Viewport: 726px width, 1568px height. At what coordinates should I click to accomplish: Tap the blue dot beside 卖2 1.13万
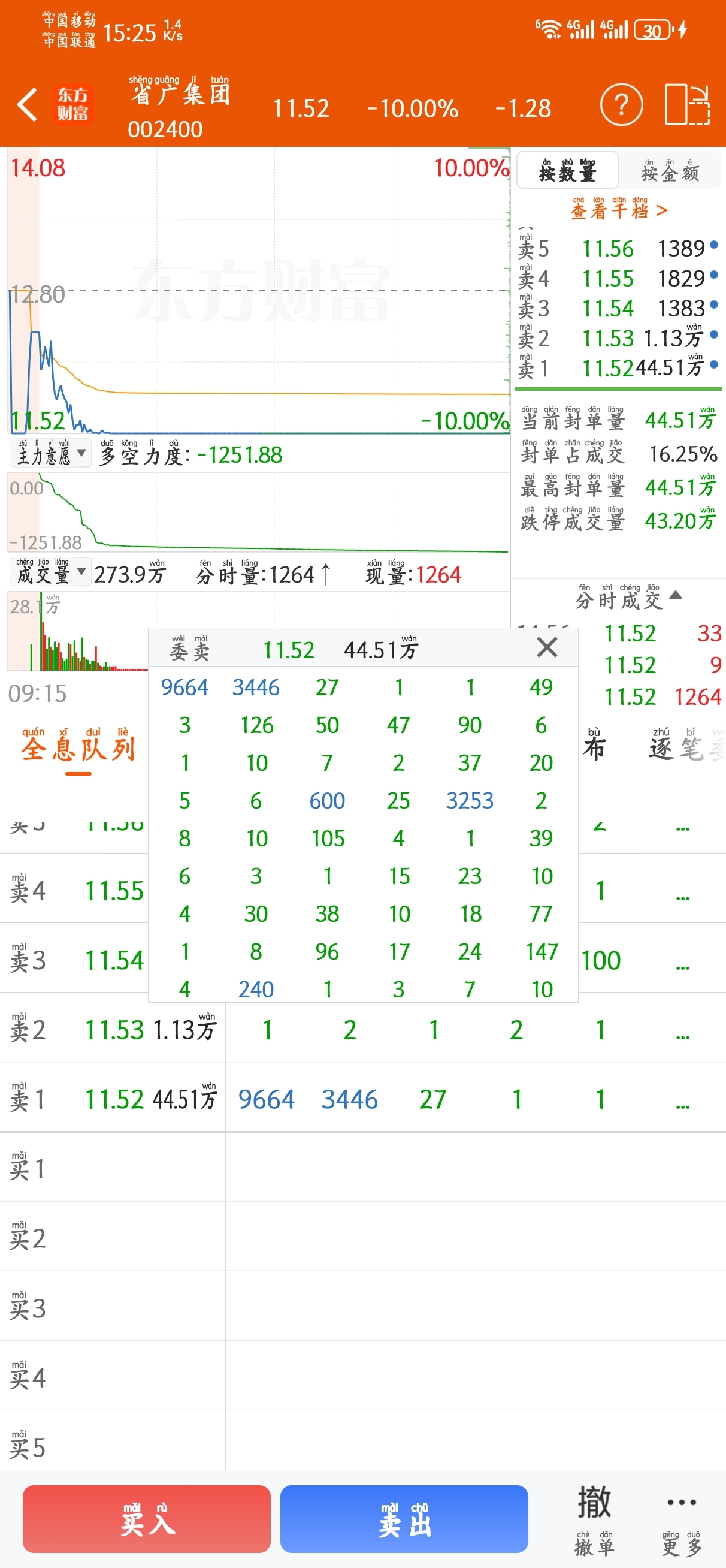coord(714,334)
